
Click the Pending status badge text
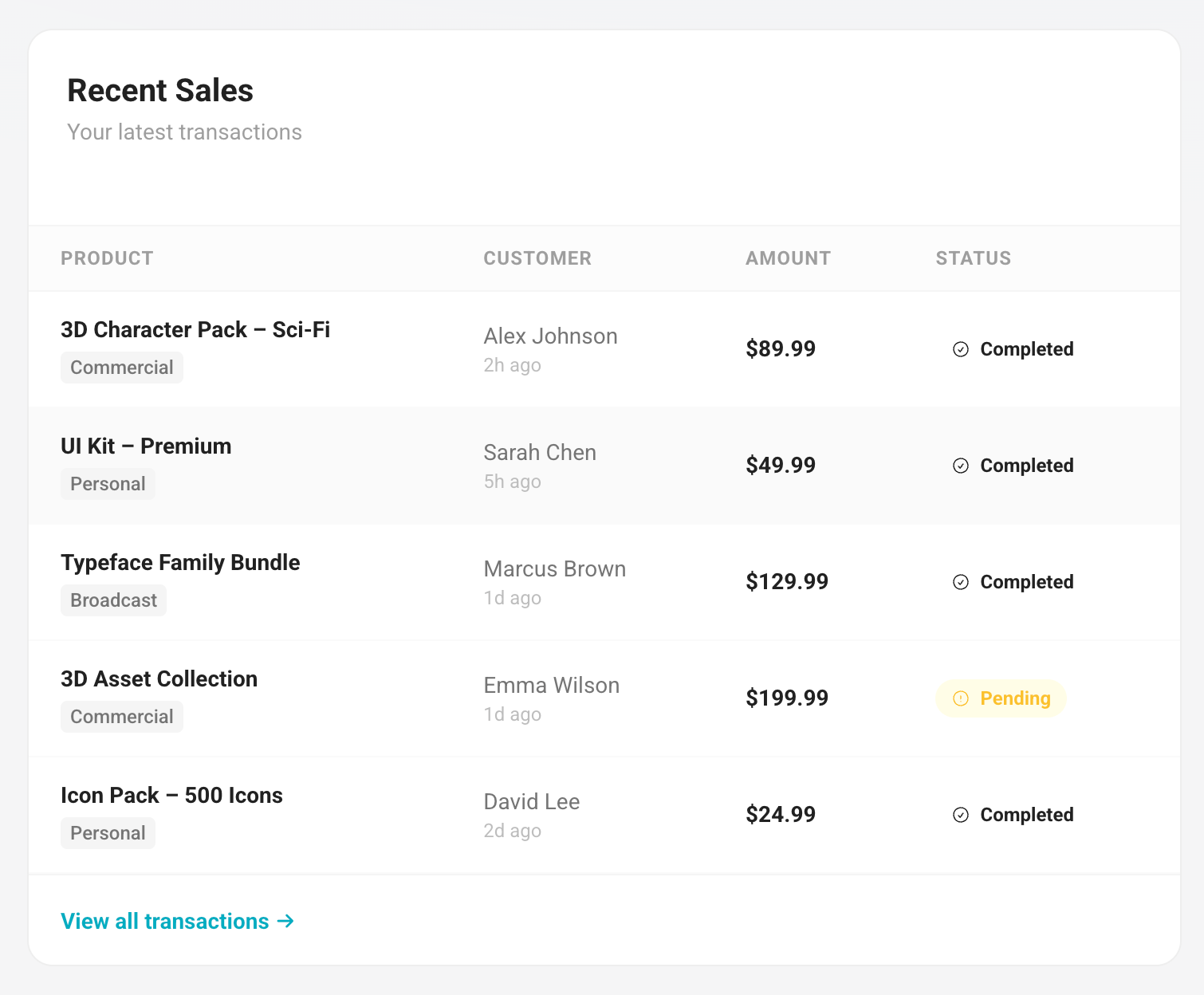[1015, 698]
